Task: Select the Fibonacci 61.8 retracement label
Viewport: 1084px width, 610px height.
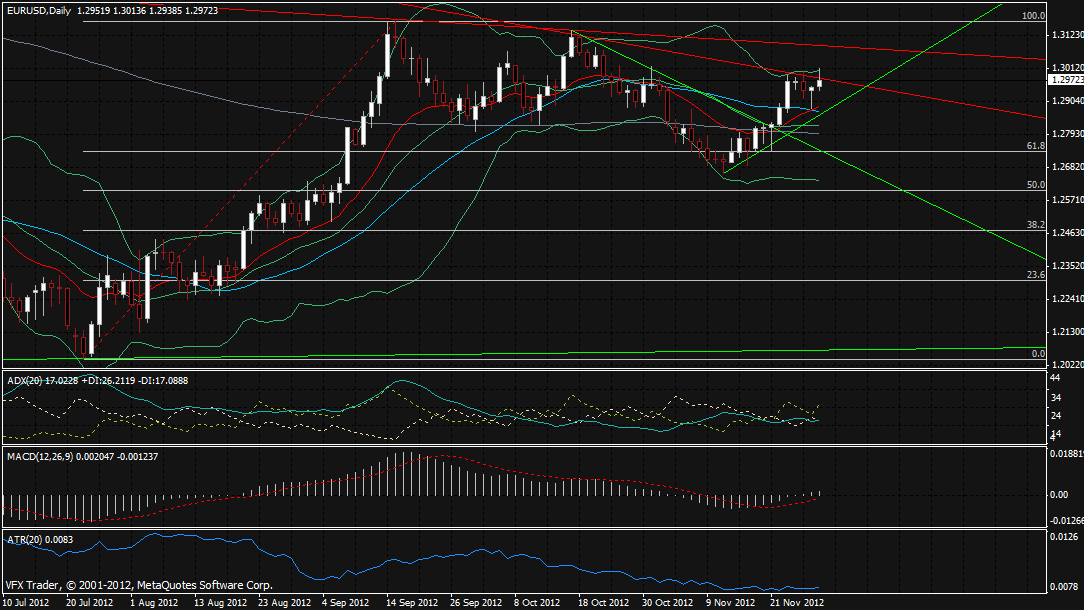Action: point(1036,146)
